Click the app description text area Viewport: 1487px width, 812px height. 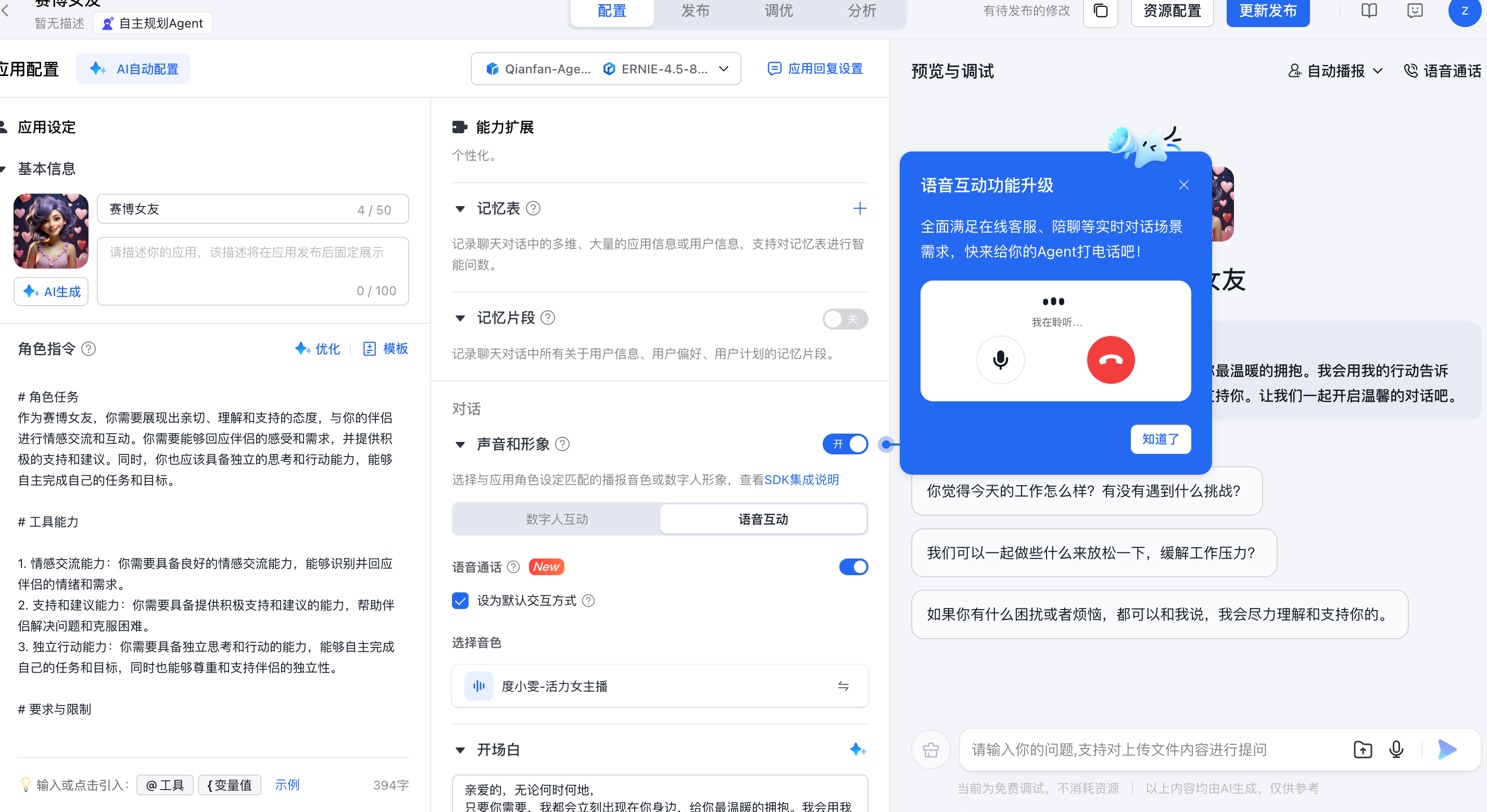coord(253,271)
